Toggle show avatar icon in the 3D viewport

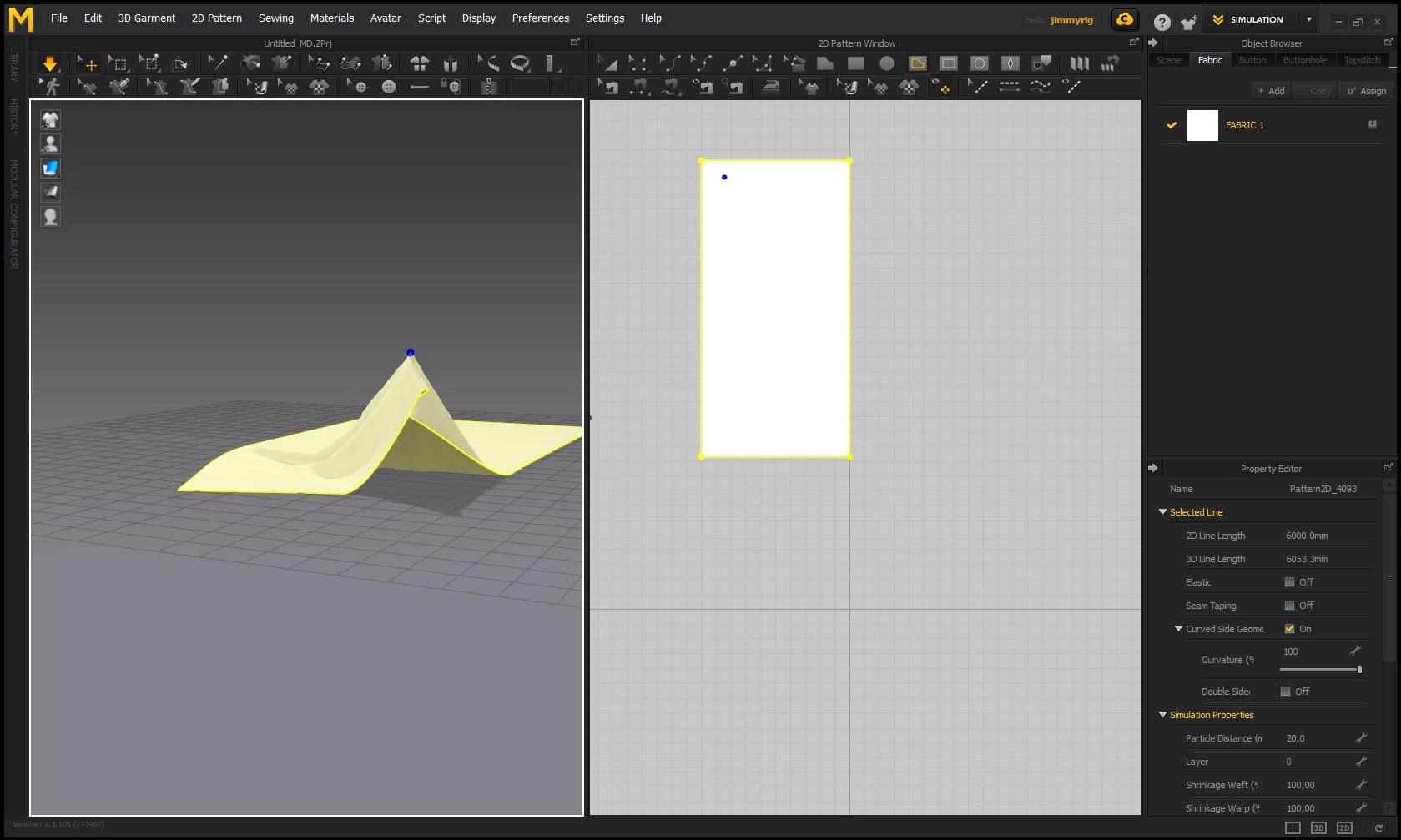coord(51,144)
